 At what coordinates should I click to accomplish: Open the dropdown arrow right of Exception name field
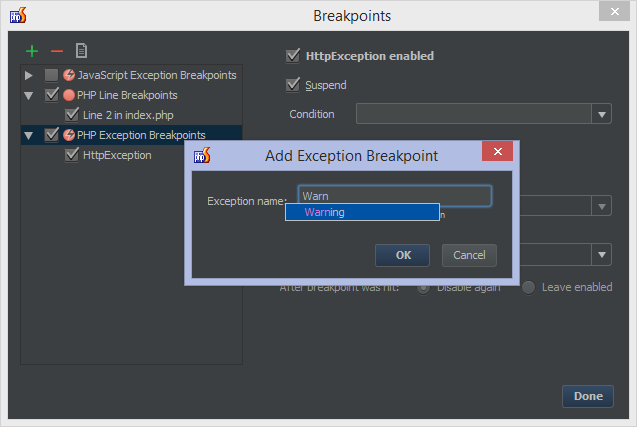(602, 206)
